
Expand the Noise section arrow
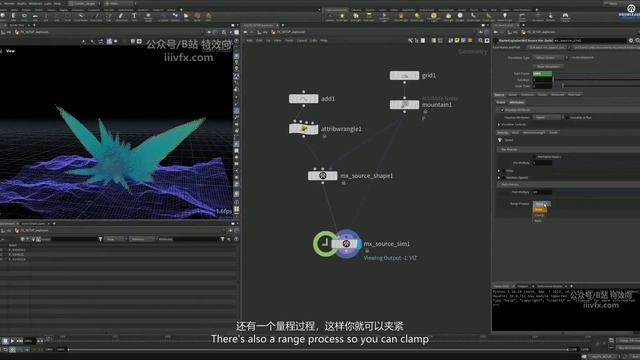pos(499,171)
